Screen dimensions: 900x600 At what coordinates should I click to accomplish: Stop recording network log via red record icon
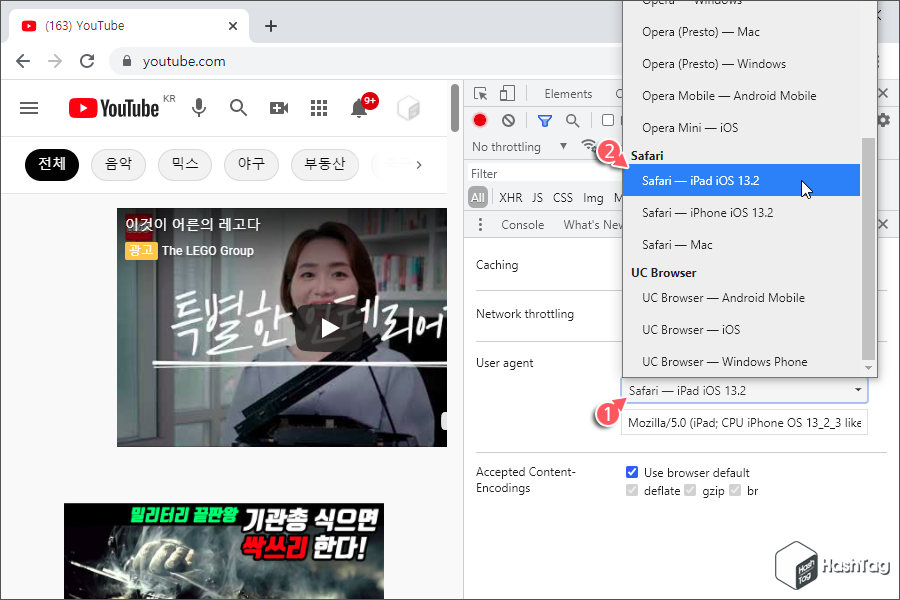point(480,119)
